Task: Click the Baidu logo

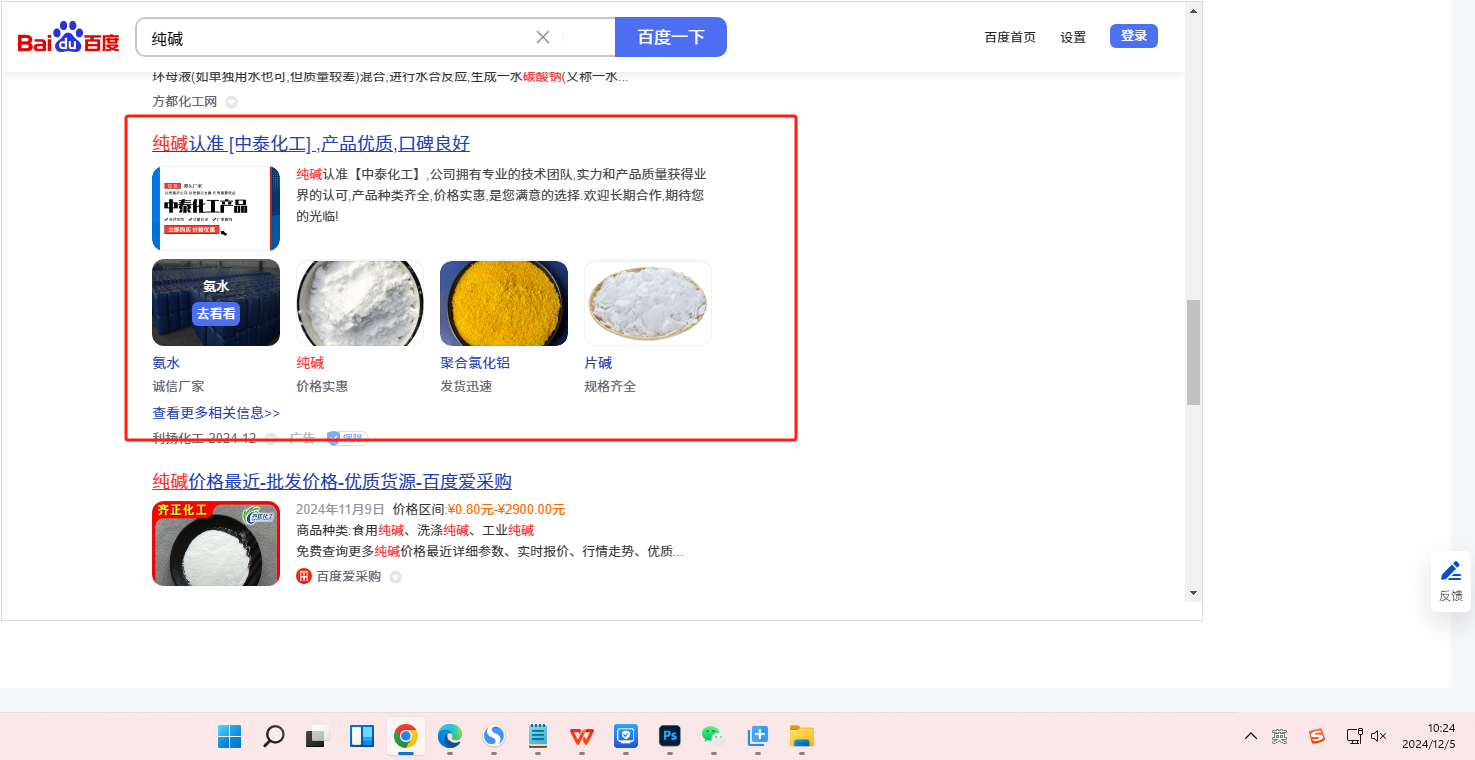Action: pos(68,38)
